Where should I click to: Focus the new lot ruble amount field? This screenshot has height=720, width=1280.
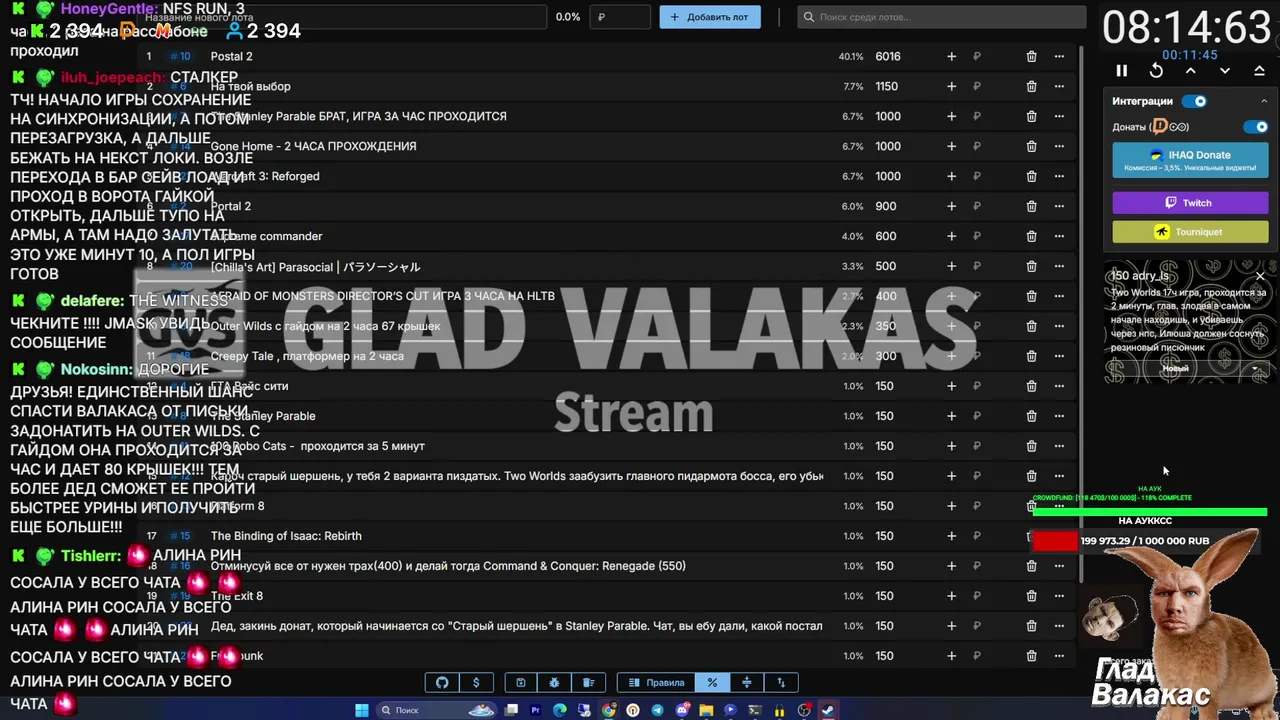tap(620, 17)
